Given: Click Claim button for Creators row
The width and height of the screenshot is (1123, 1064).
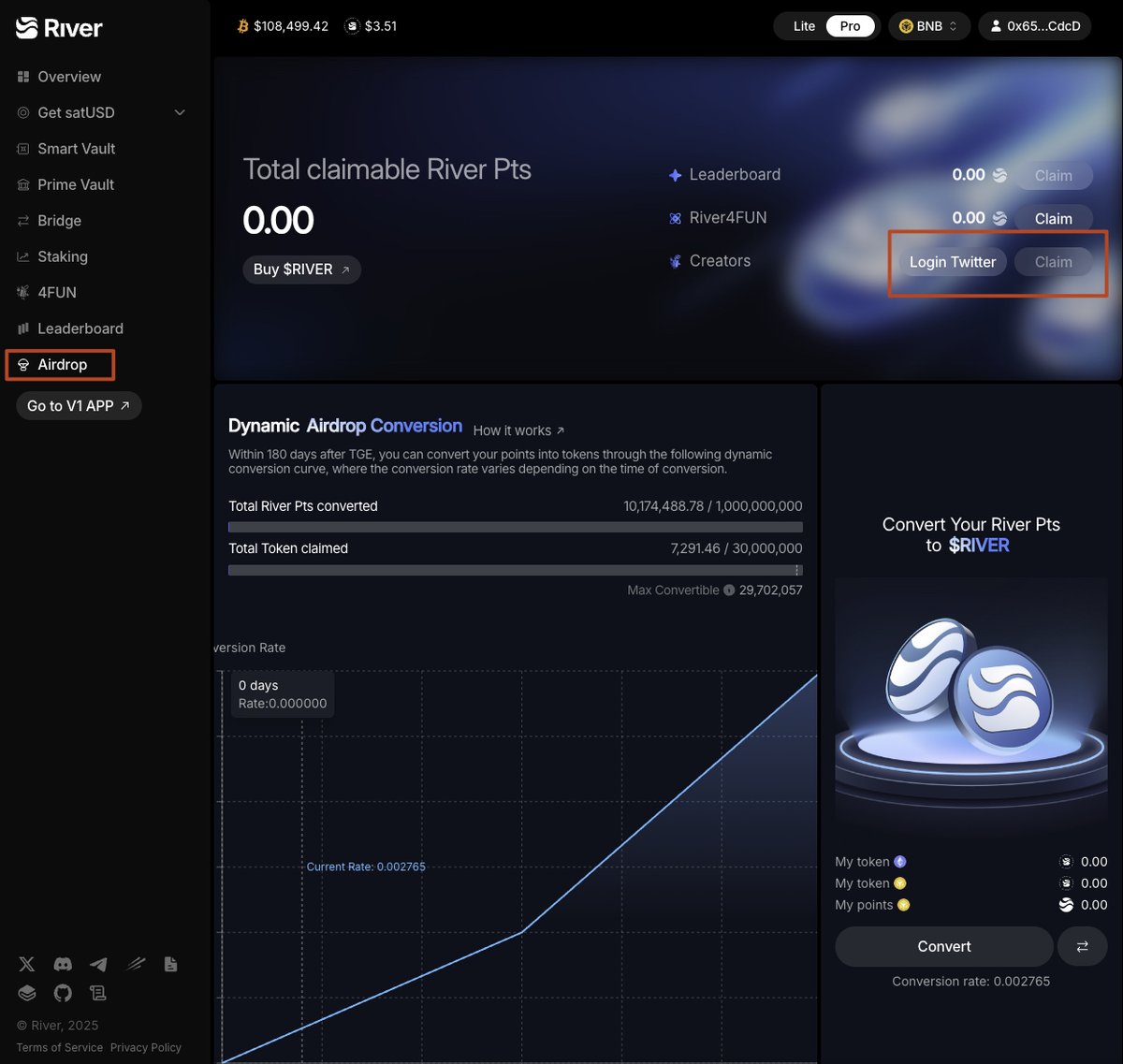Looking at the screenshot, I should tap(1053, 262).
